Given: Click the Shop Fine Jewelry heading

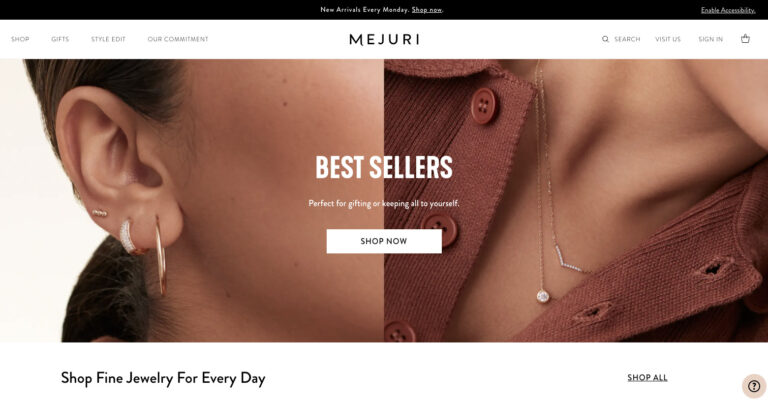Looking at the screenshot, I should point(163,378).
